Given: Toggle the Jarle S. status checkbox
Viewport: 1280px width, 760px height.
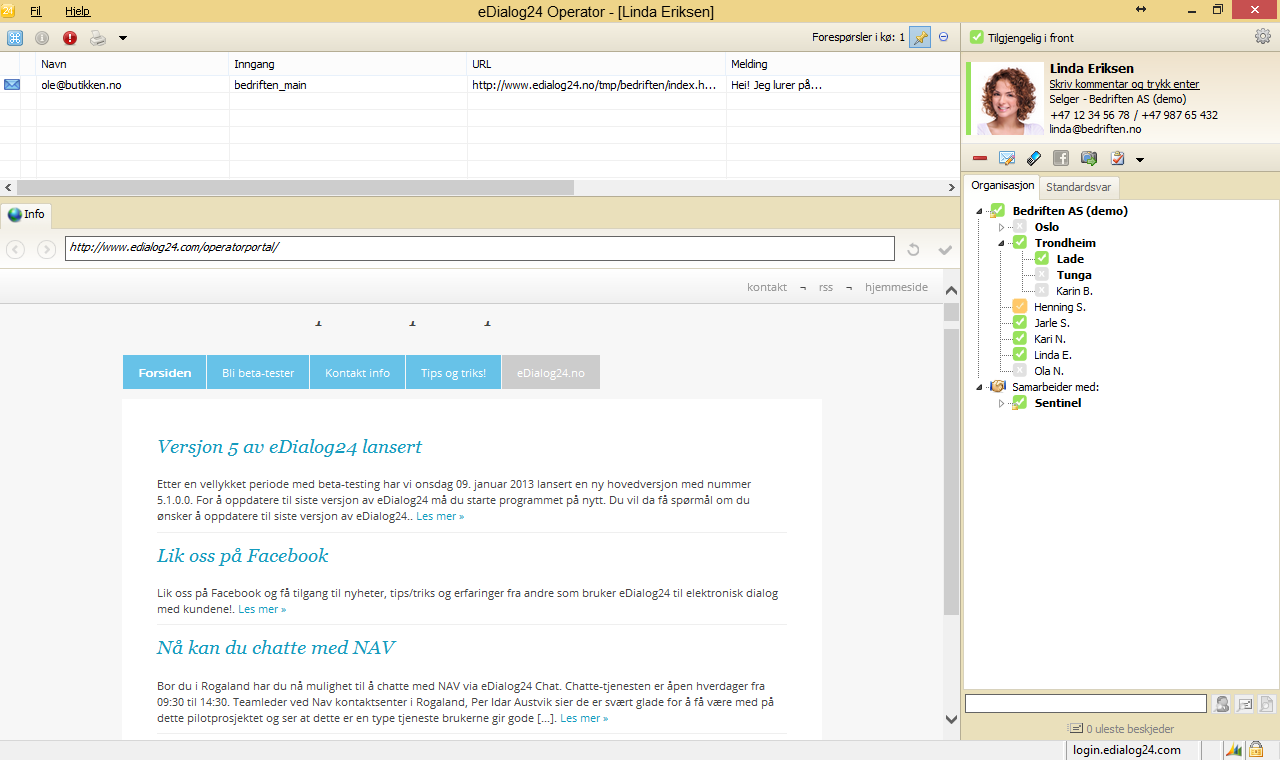Looking at the screenshot, I should (x=1020, y=323).
